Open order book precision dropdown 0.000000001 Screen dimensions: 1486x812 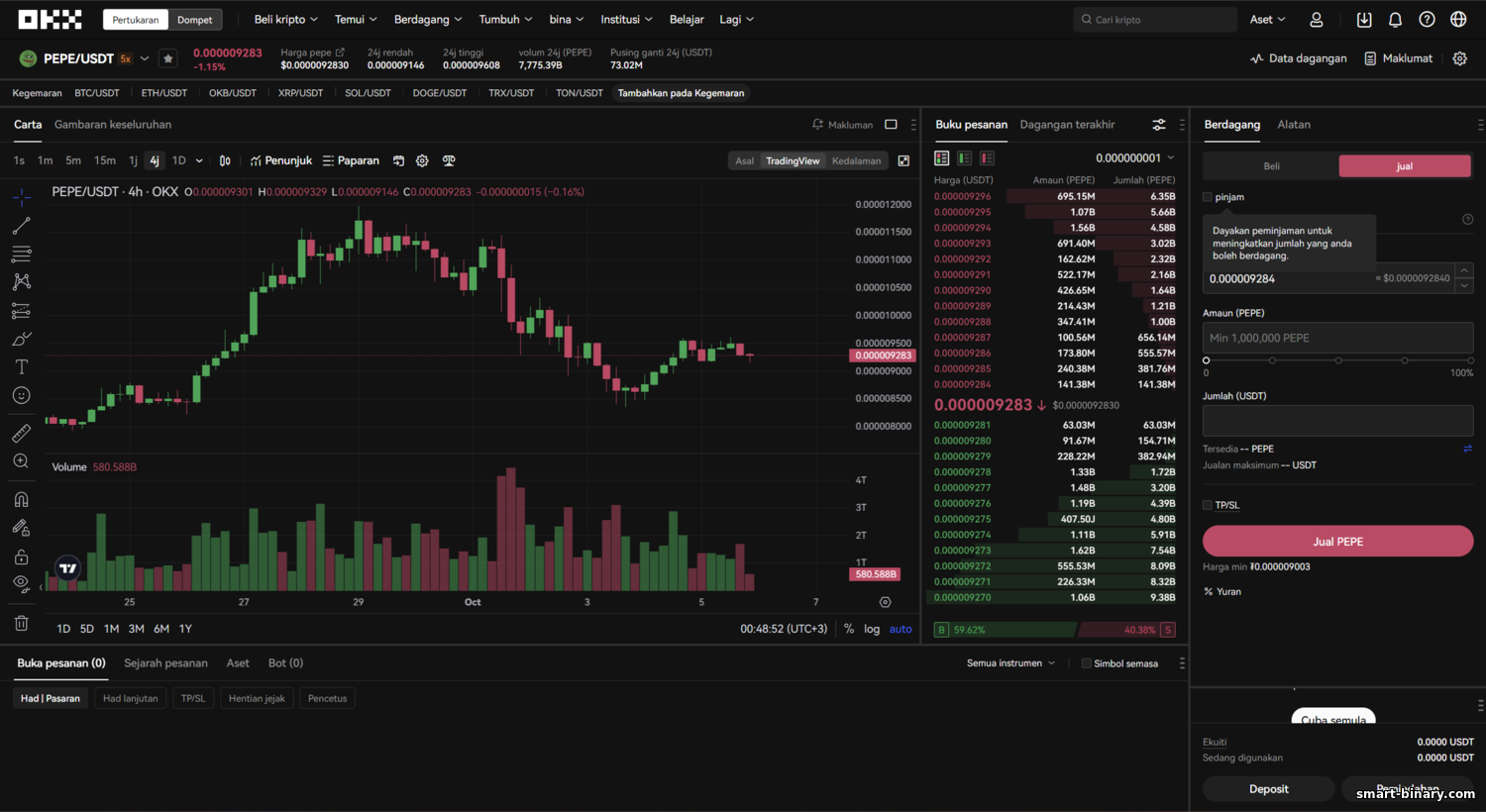(1135, 158)
